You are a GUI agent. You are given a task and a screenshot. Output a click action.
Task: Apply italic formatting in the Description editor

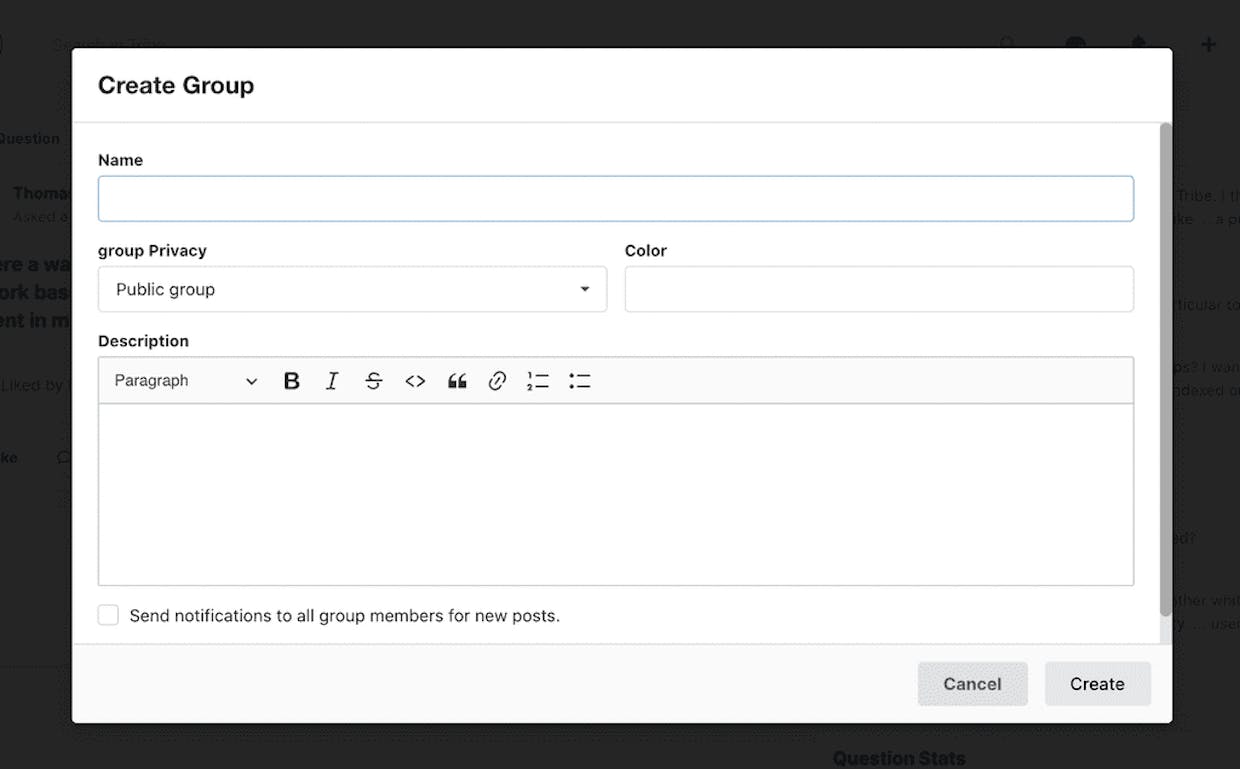(332, 381)
